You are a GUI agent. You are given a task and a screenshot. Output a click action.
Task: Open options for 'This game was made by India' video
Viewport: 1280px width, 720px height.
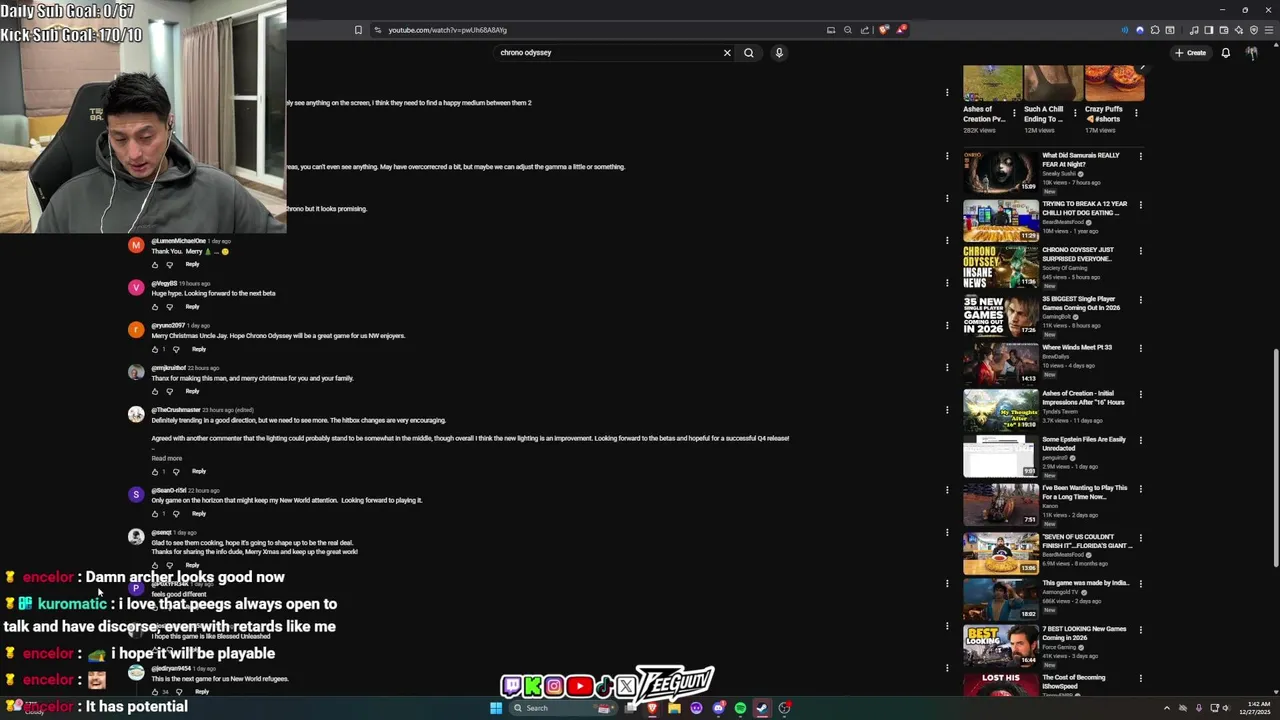[1140, 584]
